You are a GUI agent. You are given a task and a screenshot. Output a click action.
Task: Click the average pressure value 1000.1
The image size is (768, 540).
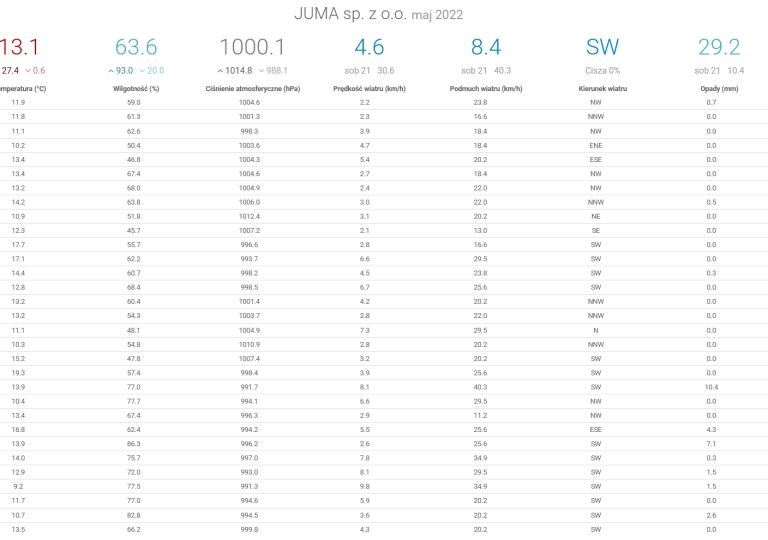(252, 47)
